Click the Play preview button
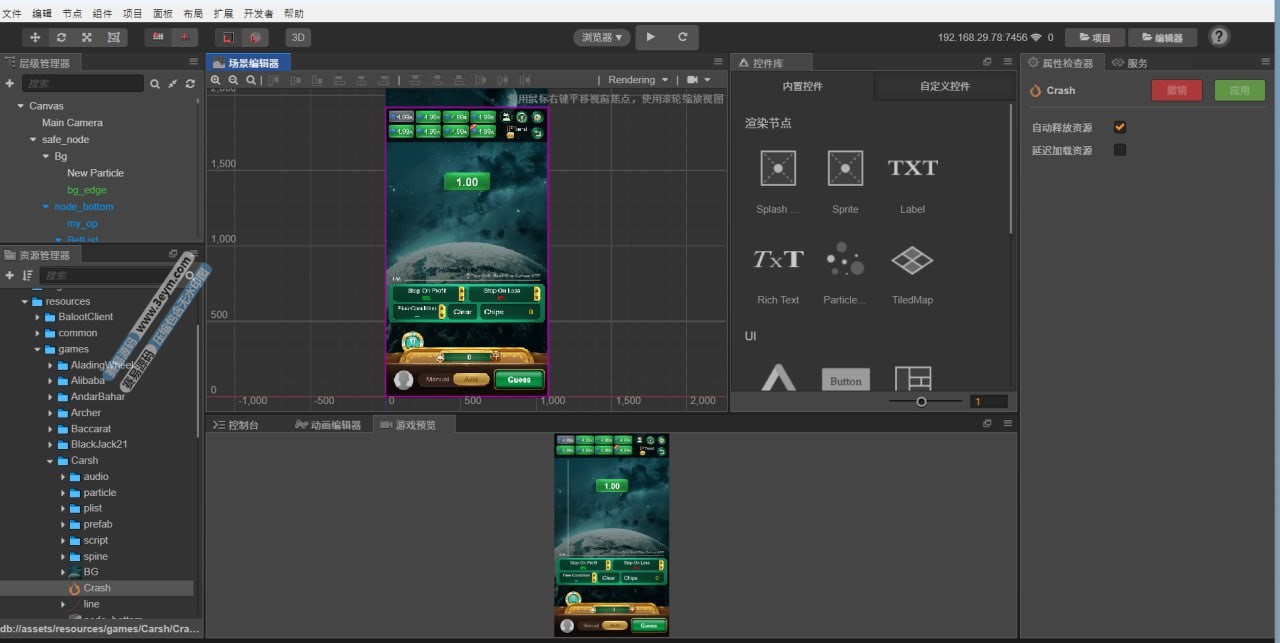Screen dimensions: 1280x643 click(650, 37)
